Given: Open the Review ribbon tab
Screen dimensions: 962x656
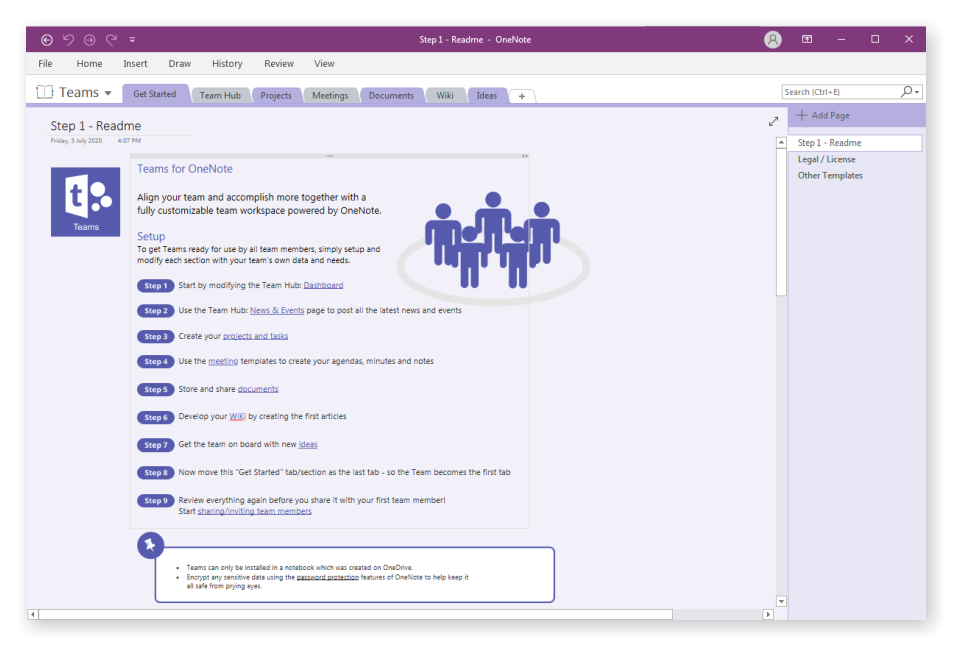Looking at the screenshot, I should pos(279,64).
